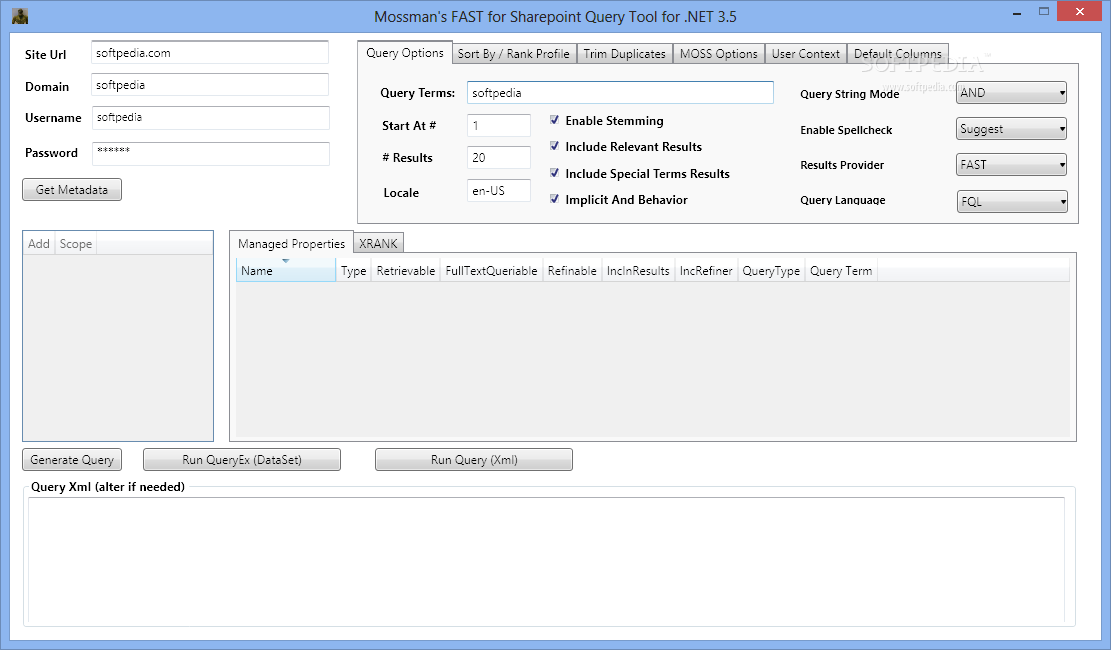
Task: Click the Site Url input field
Action: click(x=210, y=52)
